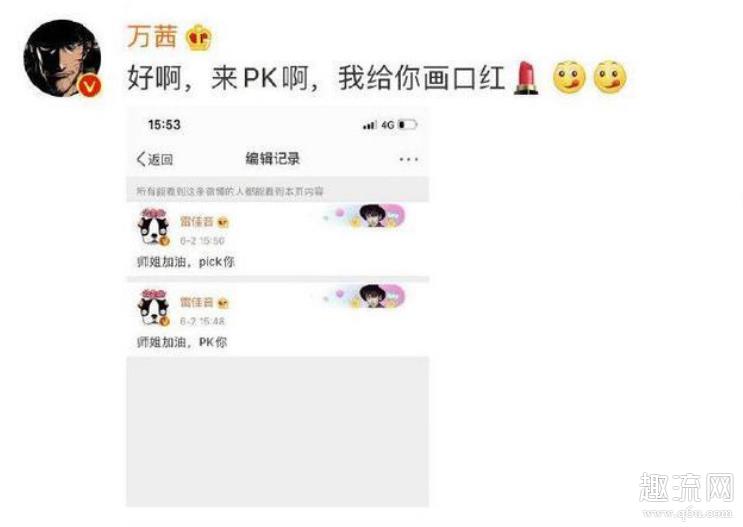Select the text 师姐加油，PK你
Screen dimensions: 743x527
click(181, 342)
